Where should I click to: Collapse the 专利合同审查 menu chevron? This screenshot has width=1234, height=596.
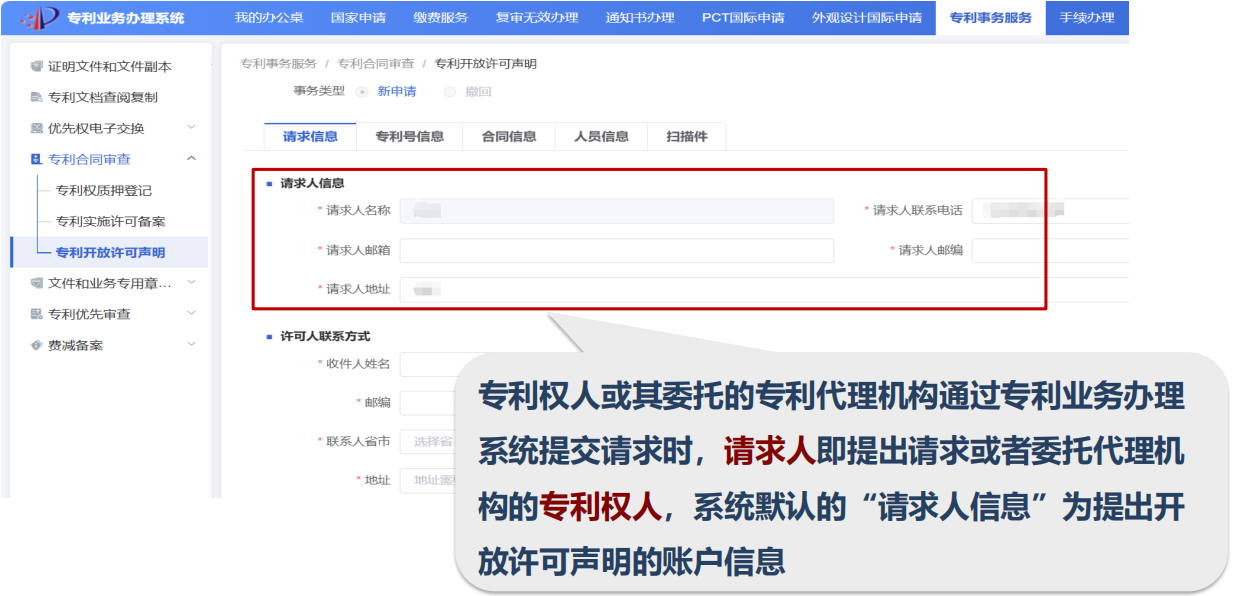tap(192, 159)
